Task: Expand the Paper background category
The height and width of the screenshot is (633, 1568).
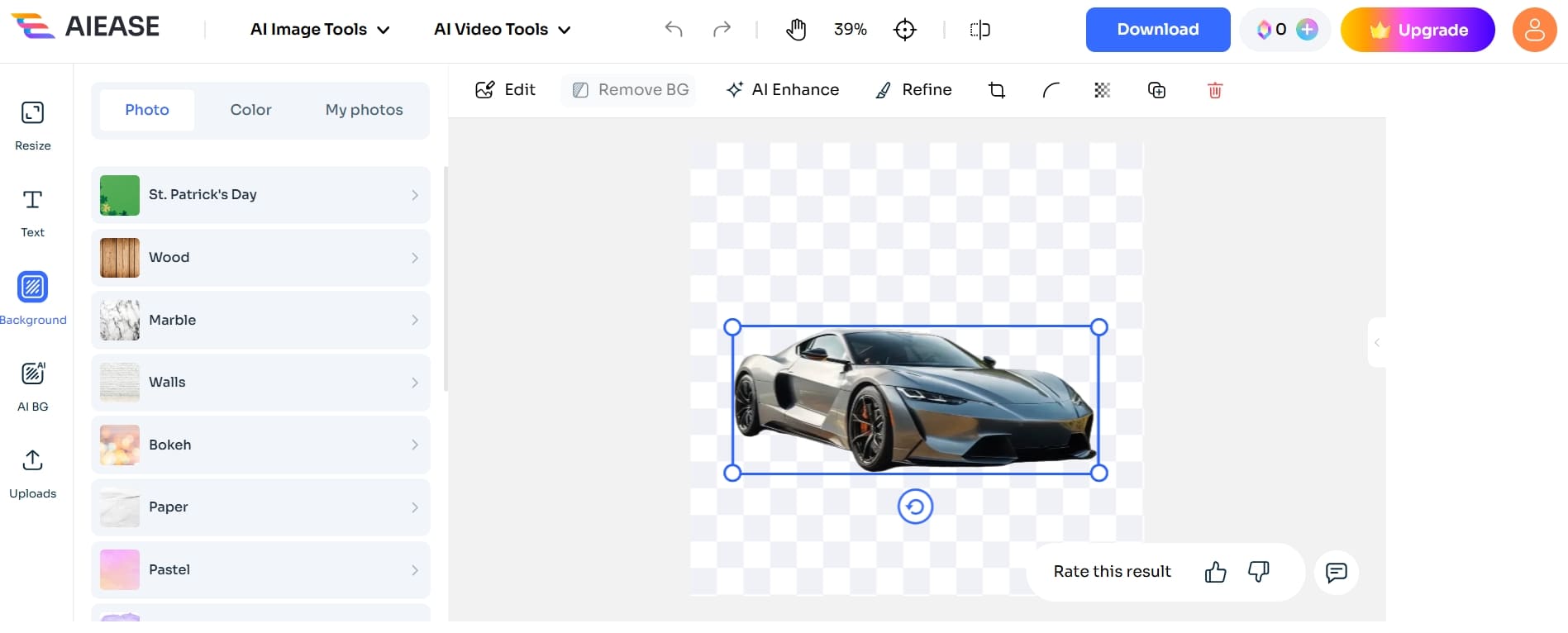Action: click(260, 507)
